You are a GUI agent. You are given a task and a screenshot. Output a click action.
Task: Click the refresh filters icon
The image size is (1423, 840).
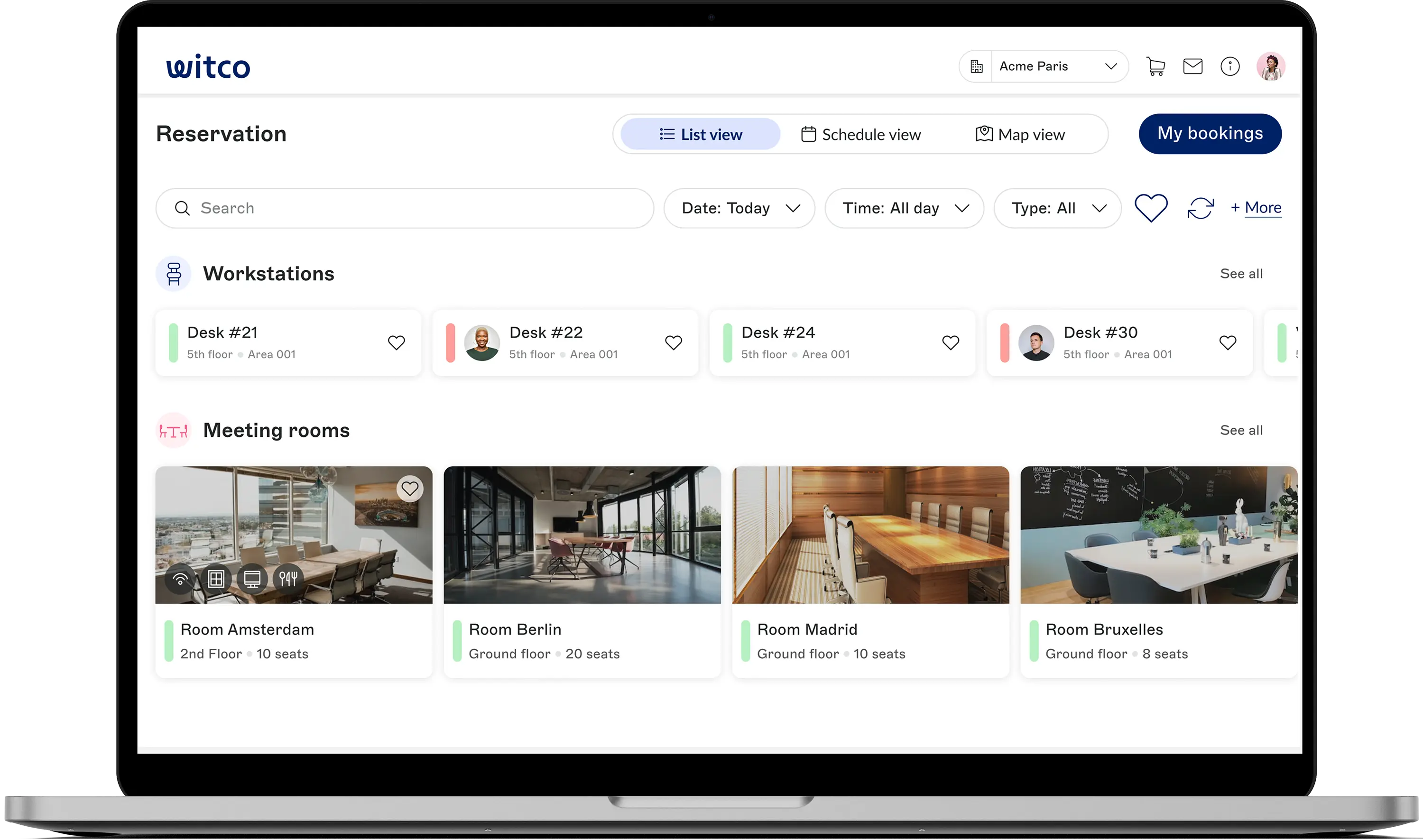[x=1201, y=208]
